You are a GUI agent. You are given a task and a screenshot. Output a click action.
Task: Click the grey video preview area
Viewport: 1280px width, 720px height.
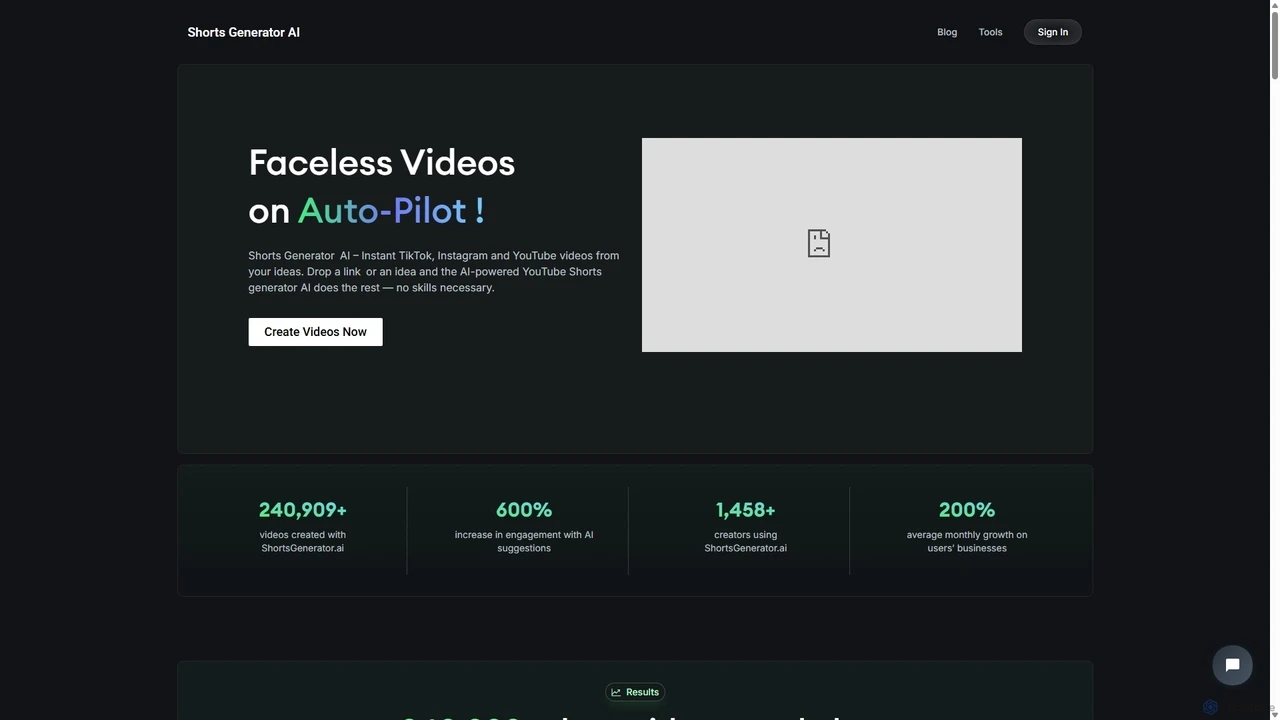tap(832, 245)
